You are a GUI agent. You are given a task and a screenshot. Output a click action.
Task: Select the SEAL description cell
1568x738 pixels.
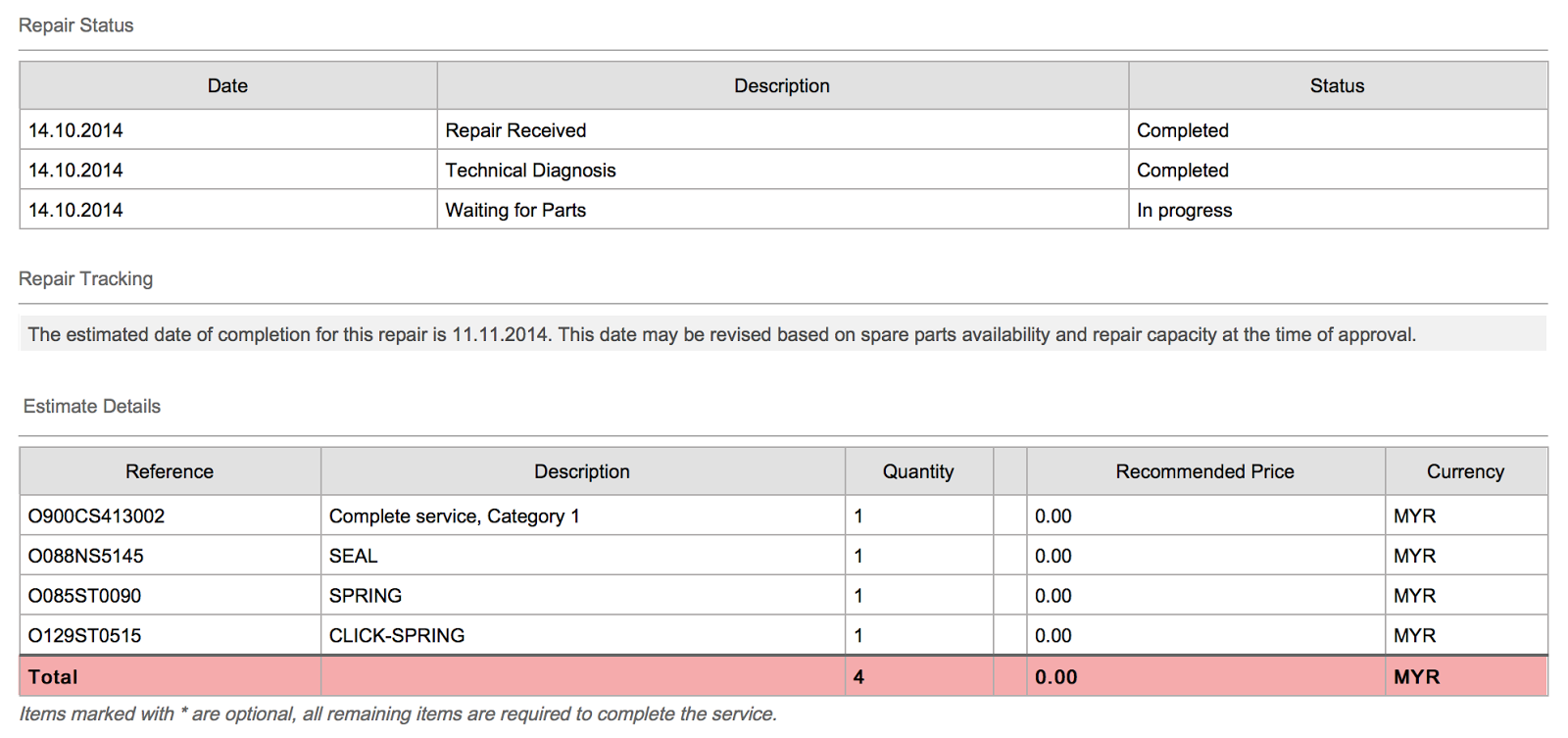(353, 557)
